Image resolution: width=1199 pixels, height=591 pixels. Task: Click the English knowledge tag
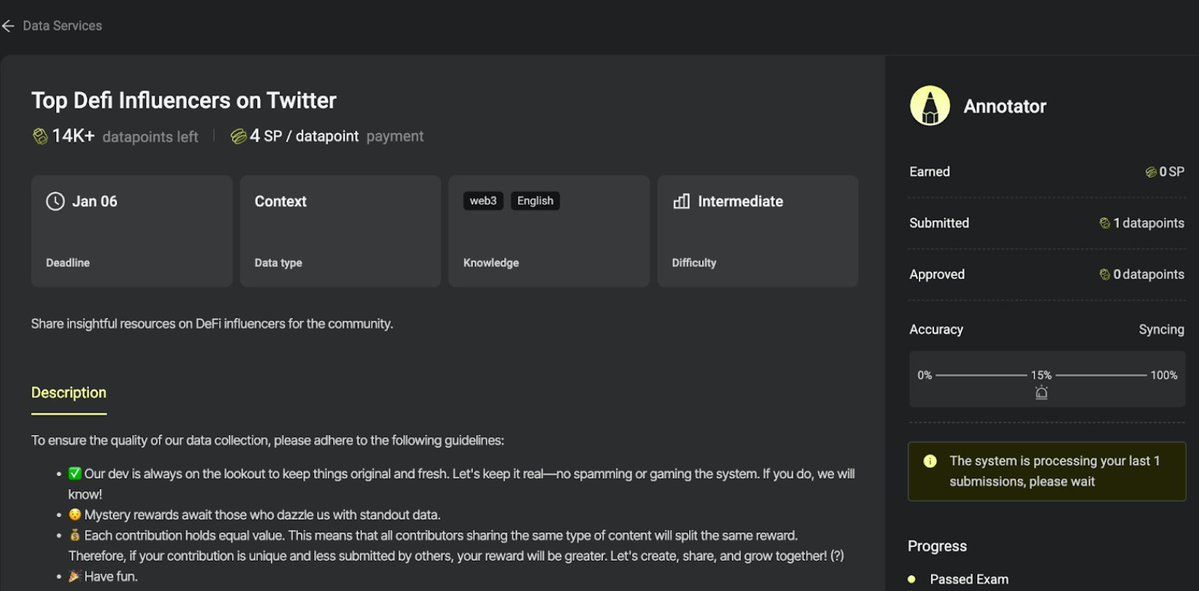pyautogui.click(x=535, y=201)
